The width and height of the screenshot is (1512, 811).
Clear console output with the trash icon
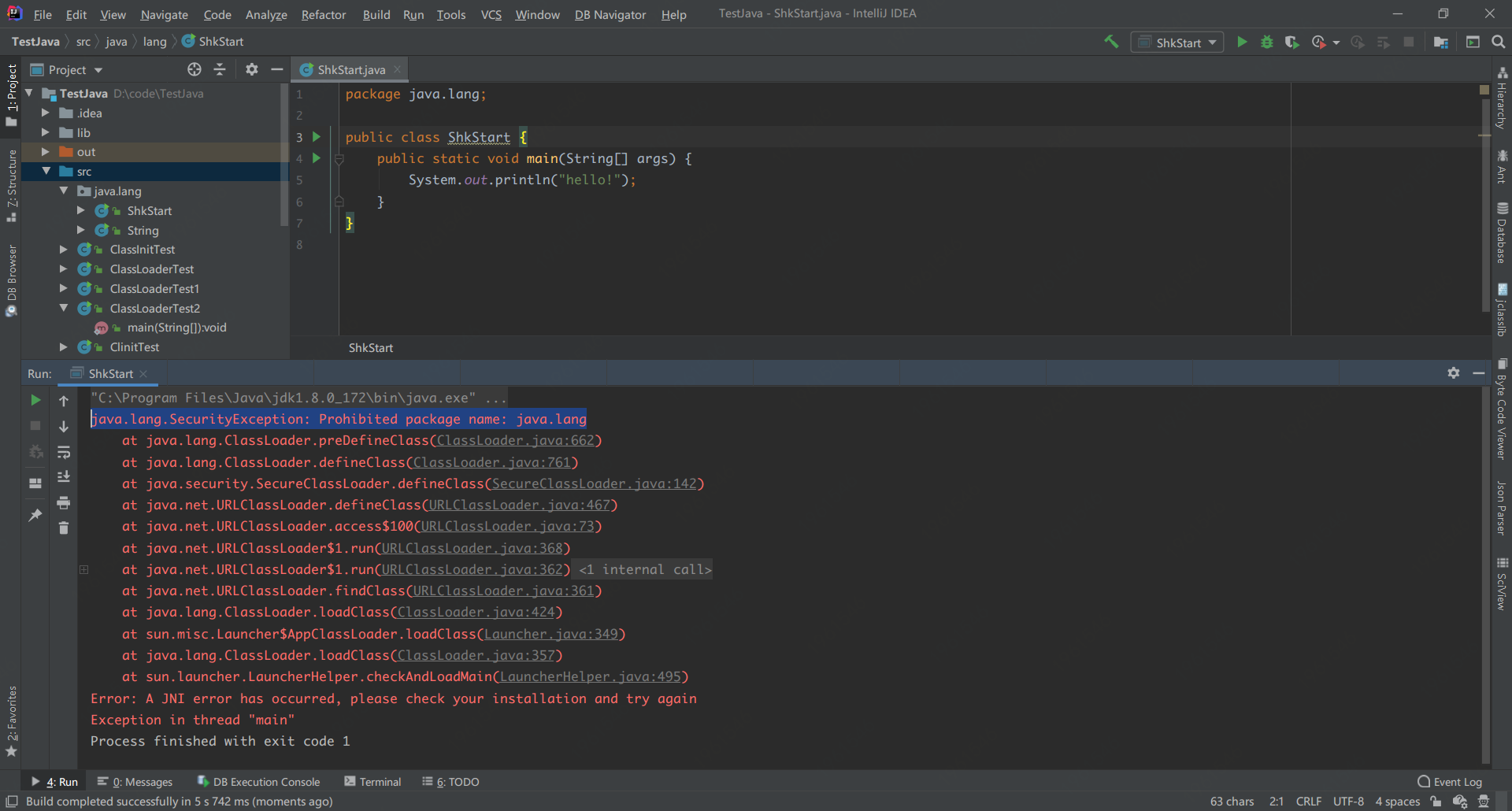tap(64, 528)
